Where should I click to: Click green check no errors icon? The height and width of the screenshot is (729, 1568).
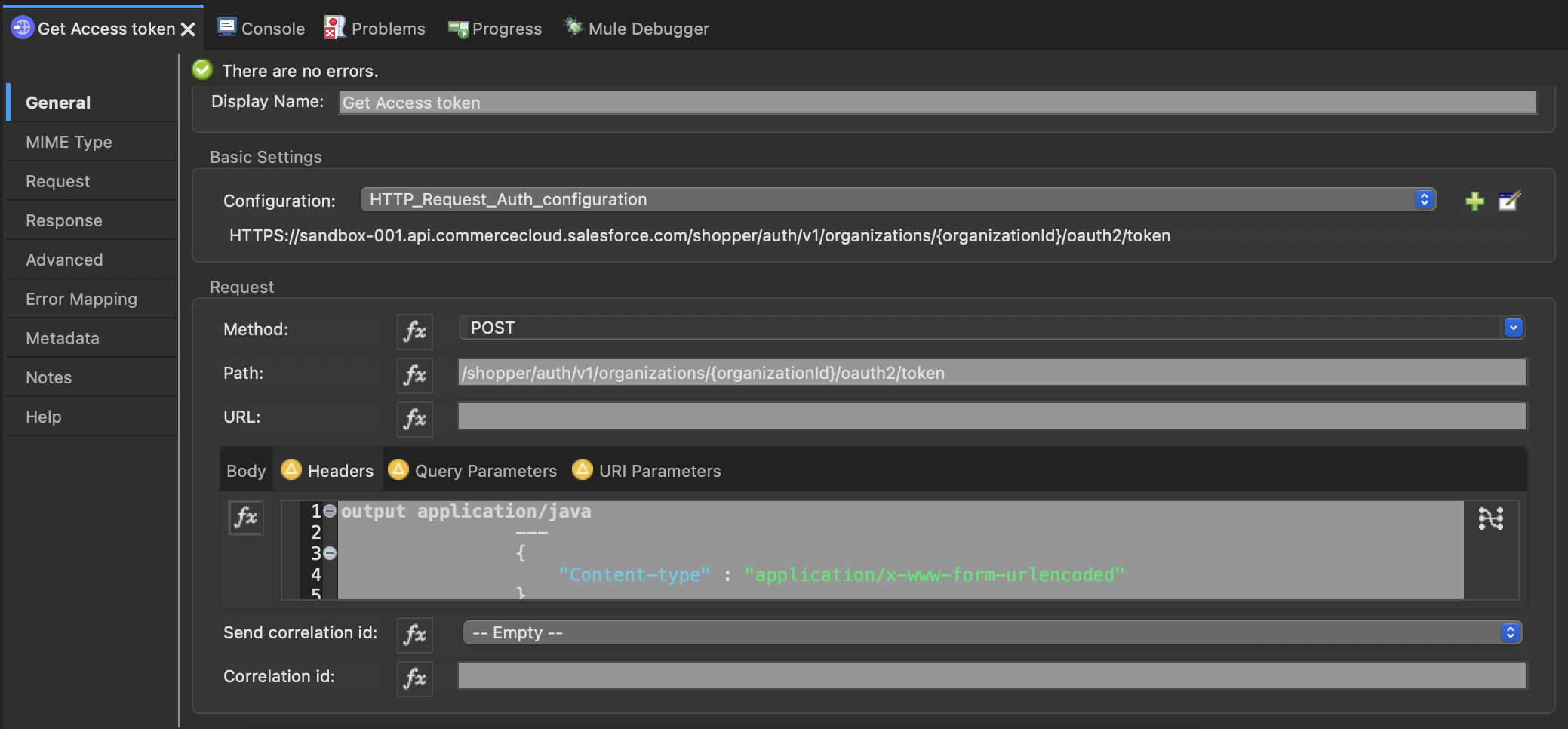click(202, 70)
